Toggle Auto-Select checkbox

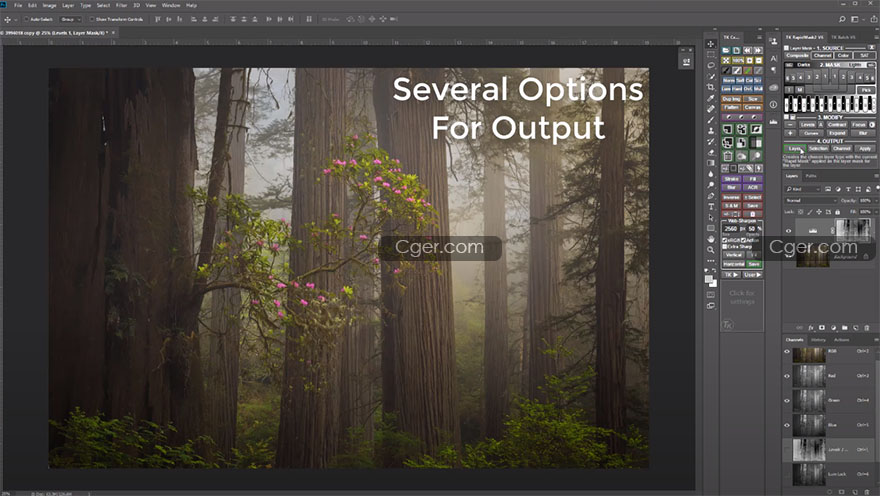tap(26, 19)
